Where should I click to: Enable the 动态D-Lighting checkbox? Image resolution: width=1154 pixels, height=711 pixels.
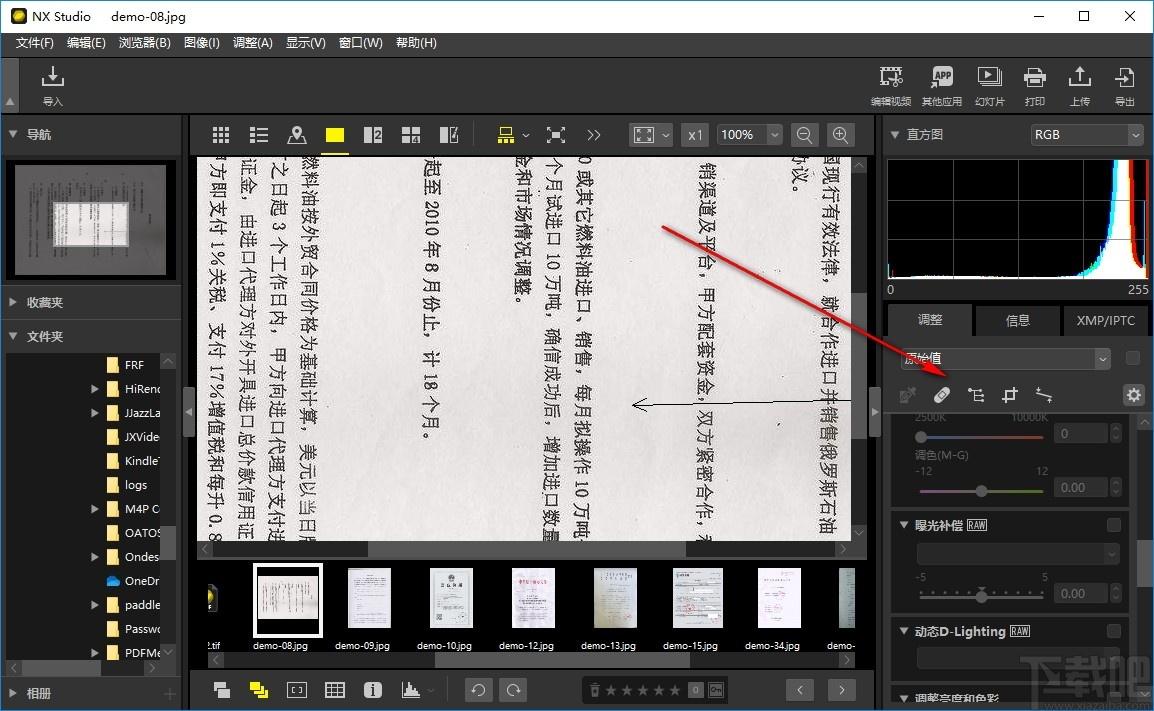click(x=1114, y=631)
